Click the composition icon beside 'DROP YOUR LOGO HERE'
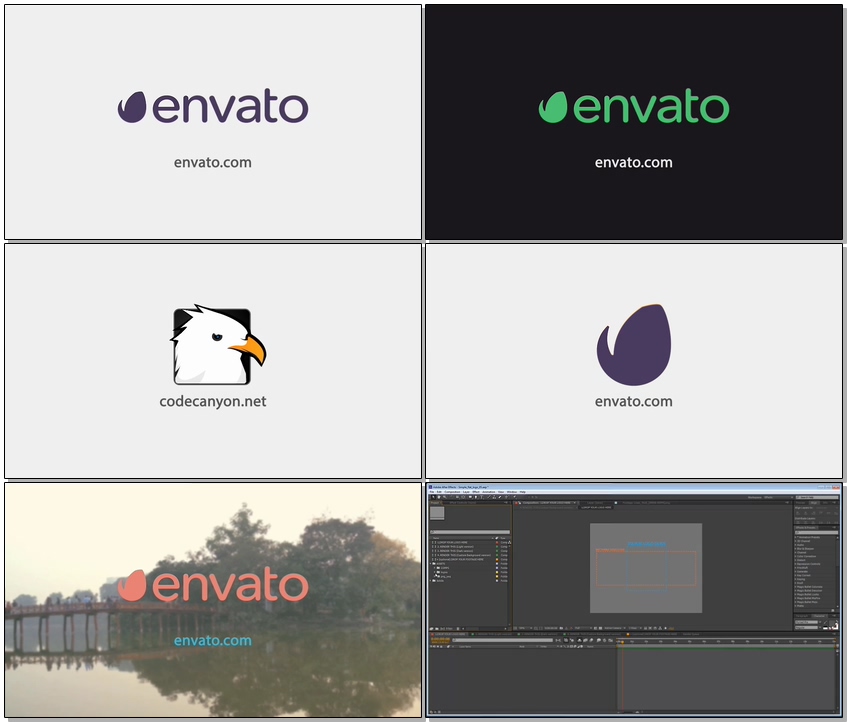 (433, 542)
